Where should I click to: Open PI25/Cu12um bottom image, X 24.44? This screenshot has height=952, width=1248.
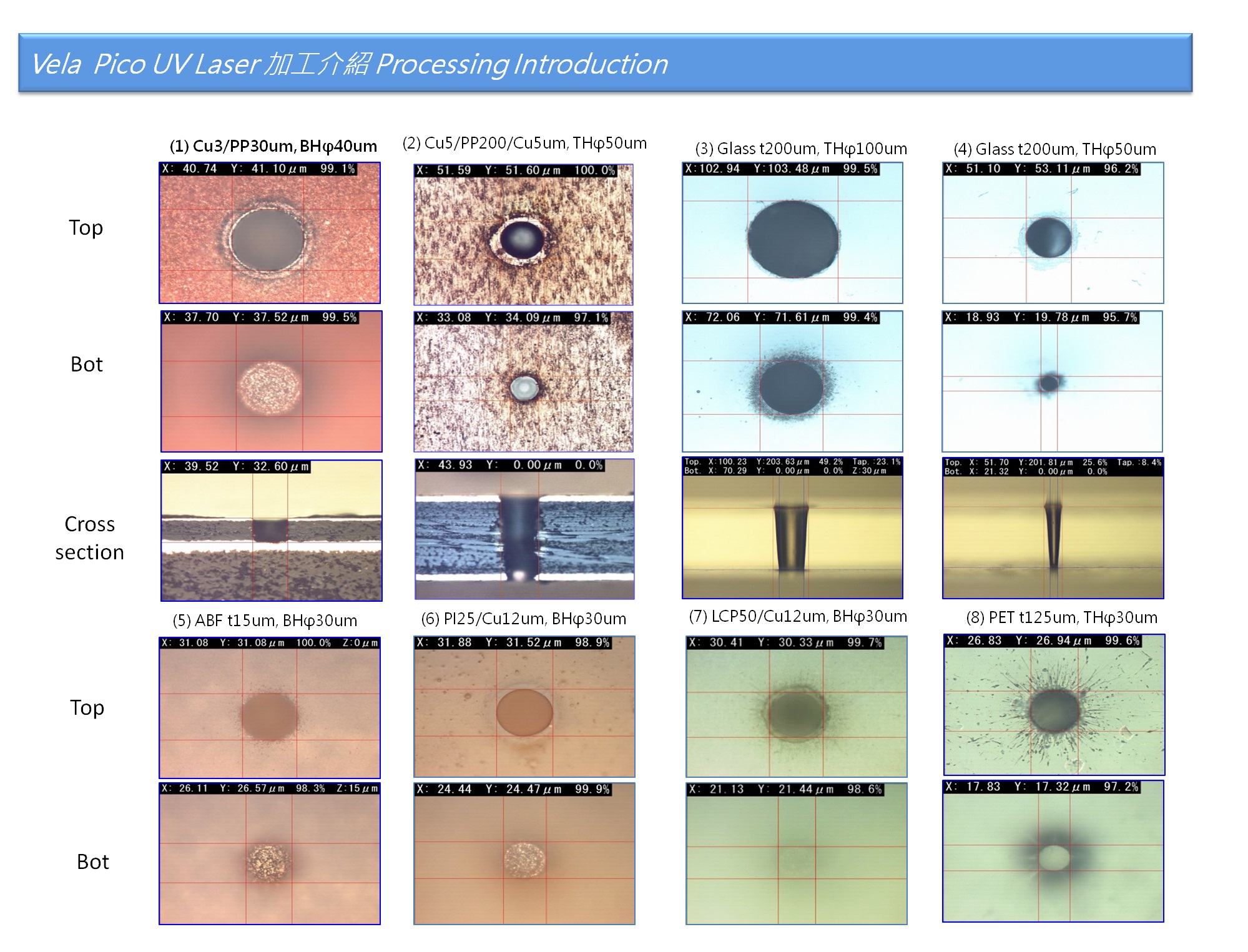coord(524,854)
